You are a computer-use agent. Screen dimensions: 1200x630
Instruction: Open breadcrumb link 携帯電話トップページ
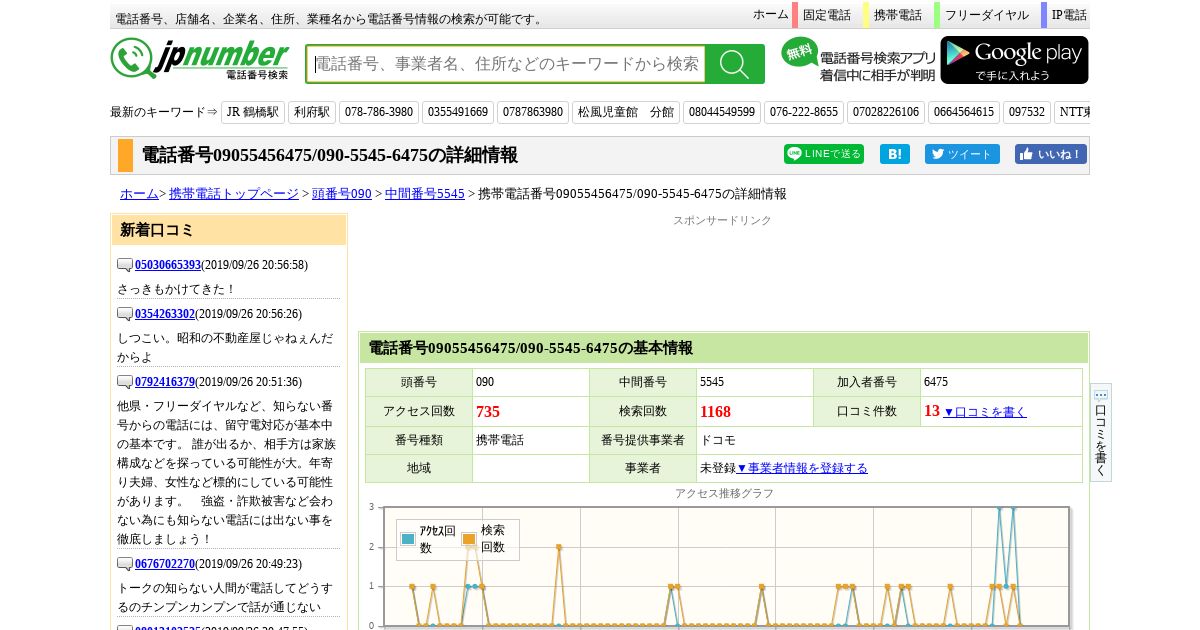tap(233, 194)
